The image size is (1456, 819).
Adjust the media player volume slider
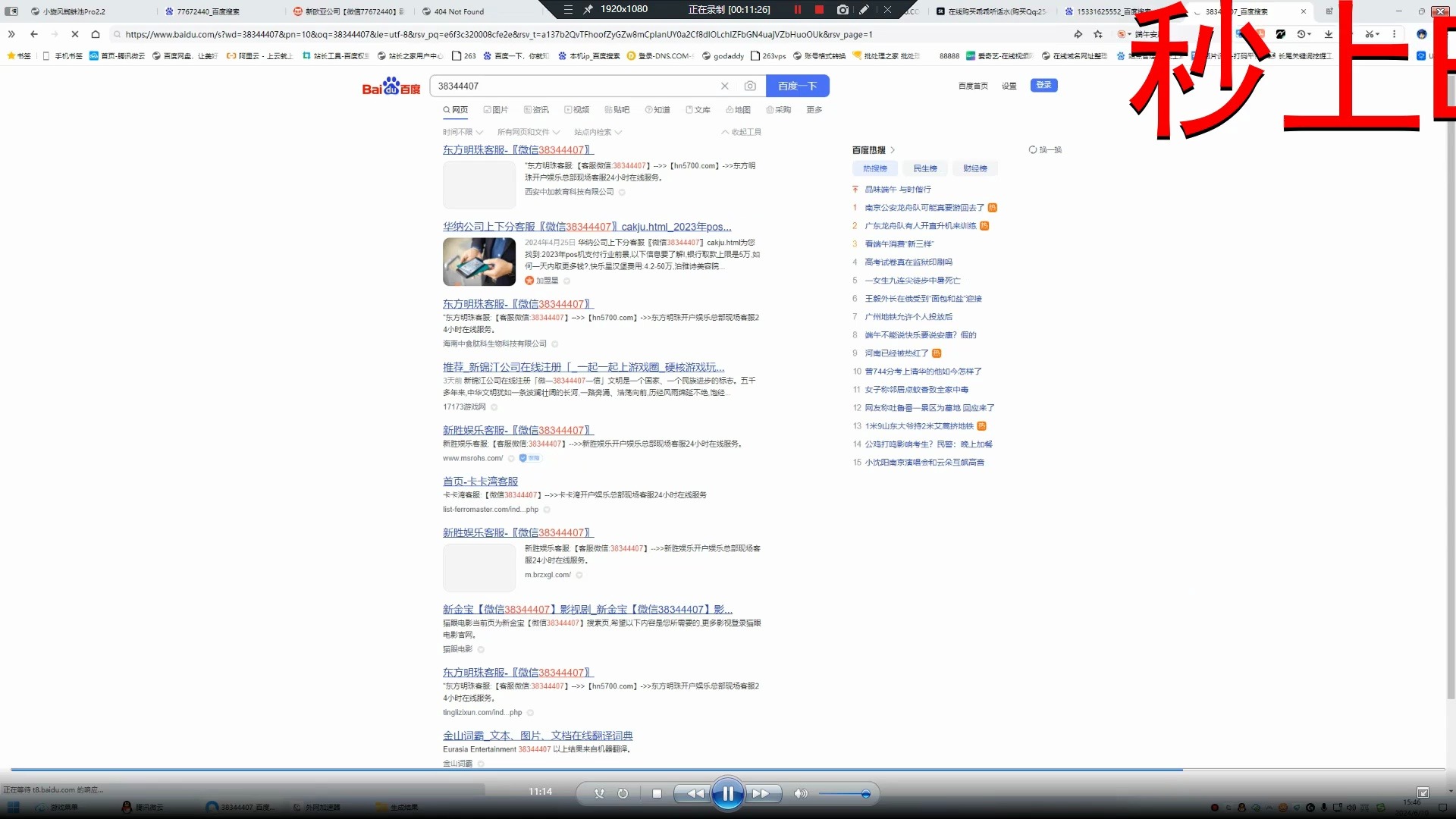click(844, 794)
